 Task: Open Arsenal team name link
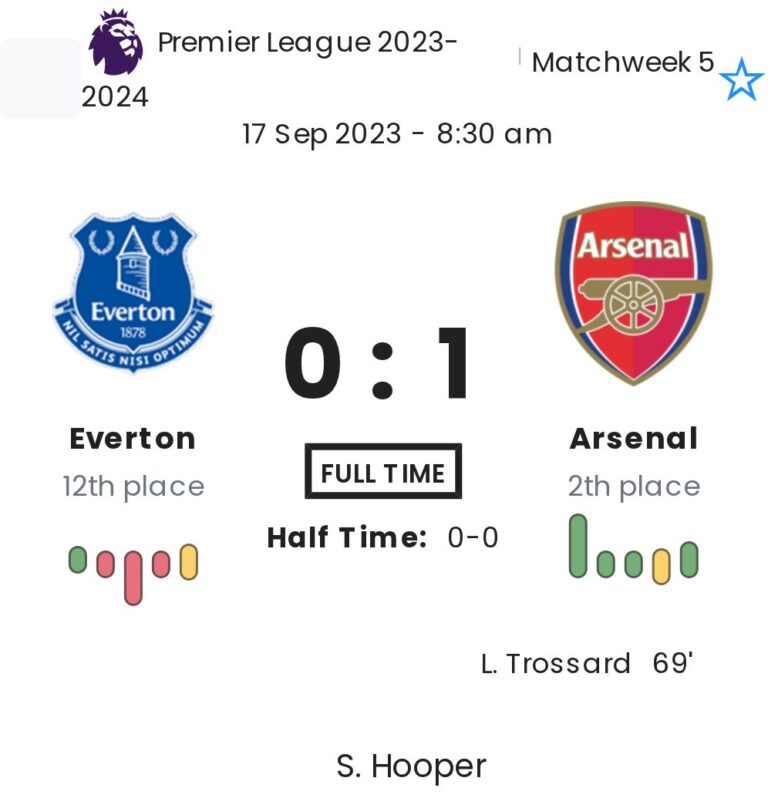pos(634,438)
